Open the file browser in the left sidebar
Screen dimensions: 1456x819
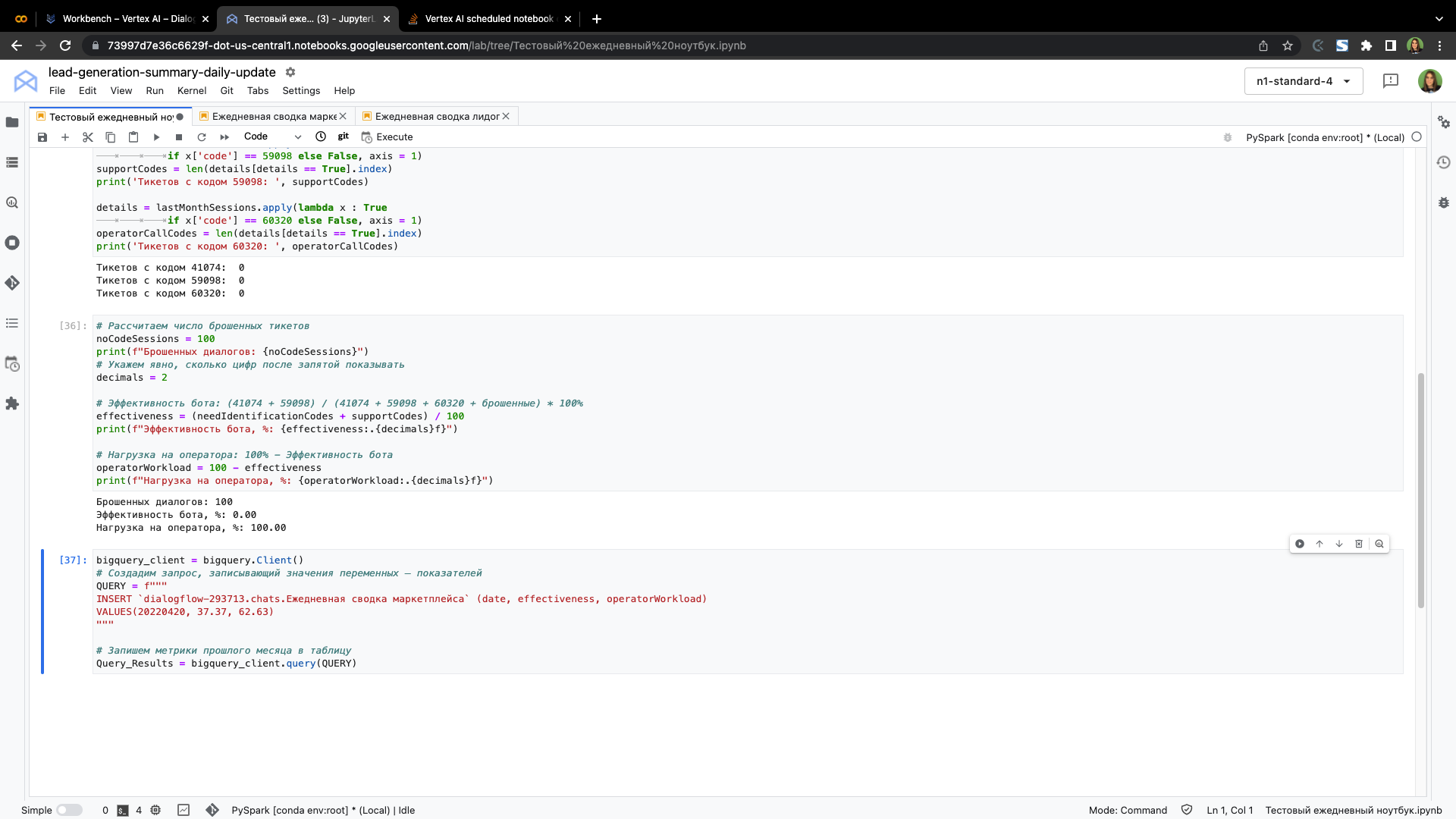12,122
